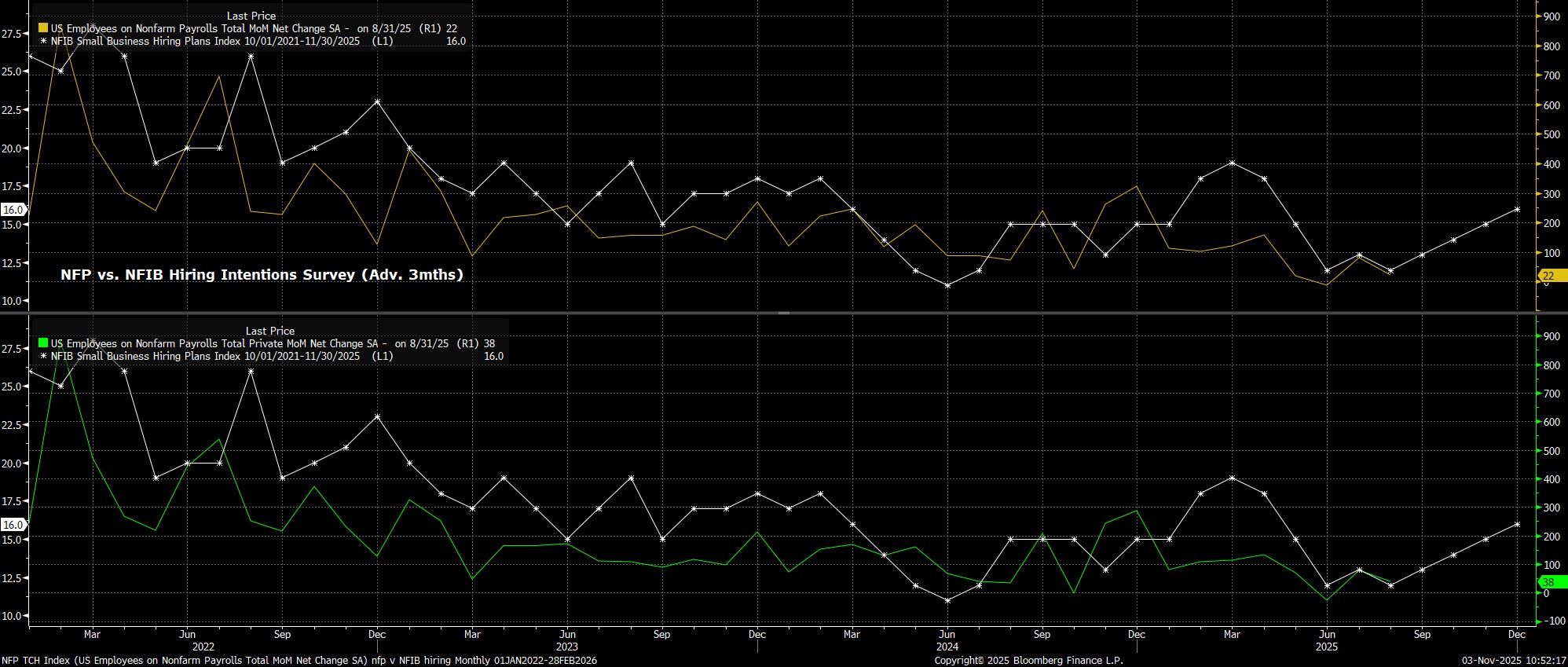
Task: Click the 2022 year label on the time axis
Action: tap(203, 647)
